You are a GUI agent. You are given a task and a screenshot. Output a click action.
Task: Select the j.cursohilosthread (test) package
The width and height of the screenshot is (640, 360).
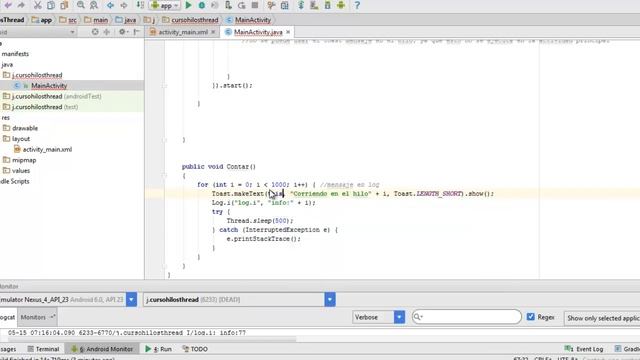(45, 107)
